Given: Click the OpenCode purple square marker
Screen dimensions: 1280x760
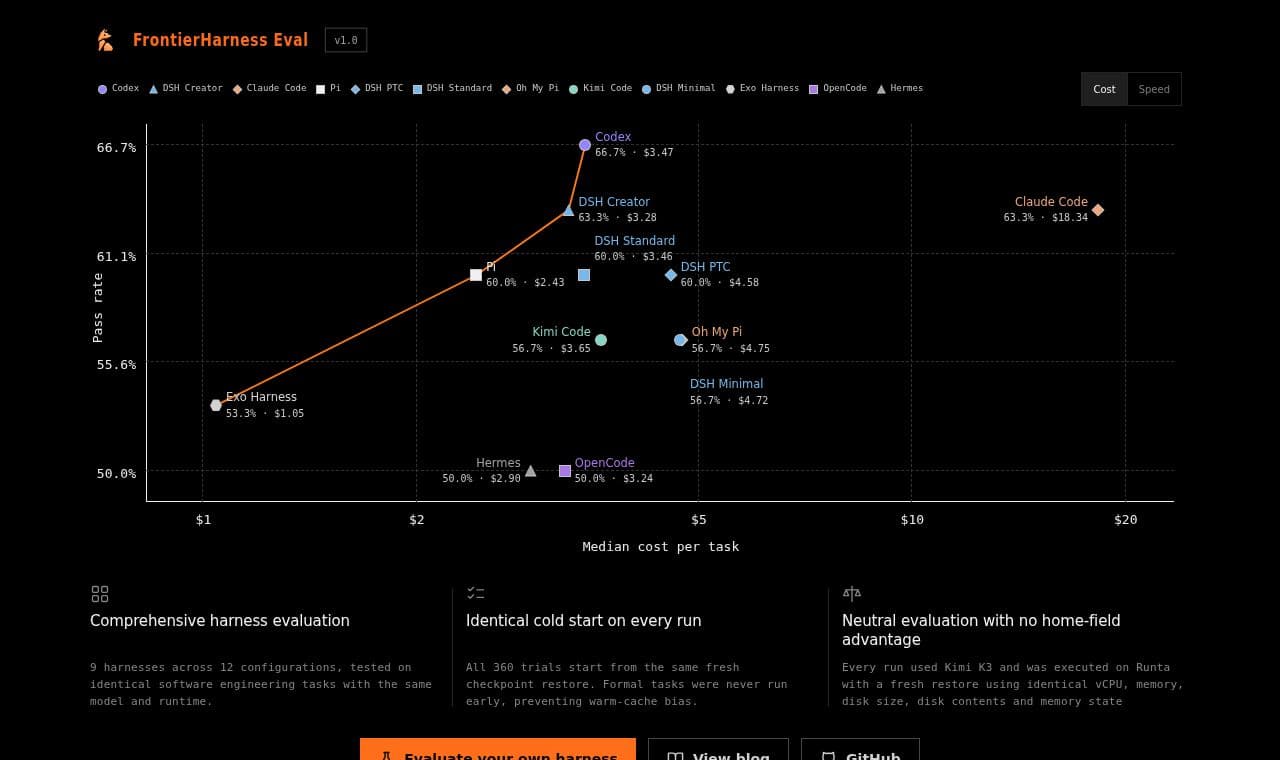Looking at the screenshot, I should point(565,471).
